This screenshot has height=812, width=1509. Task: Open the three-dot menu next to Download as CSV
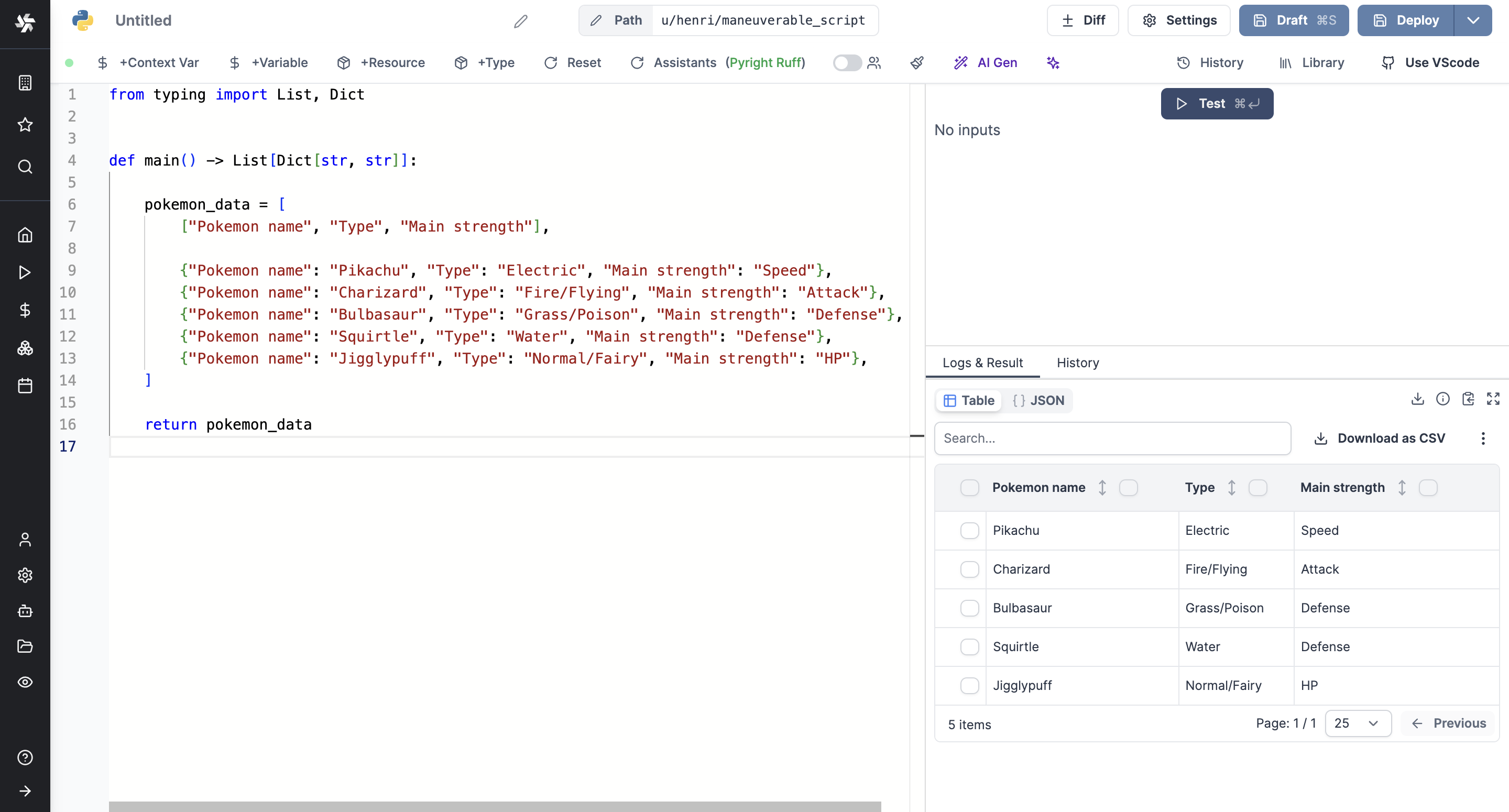[1483, 438]
